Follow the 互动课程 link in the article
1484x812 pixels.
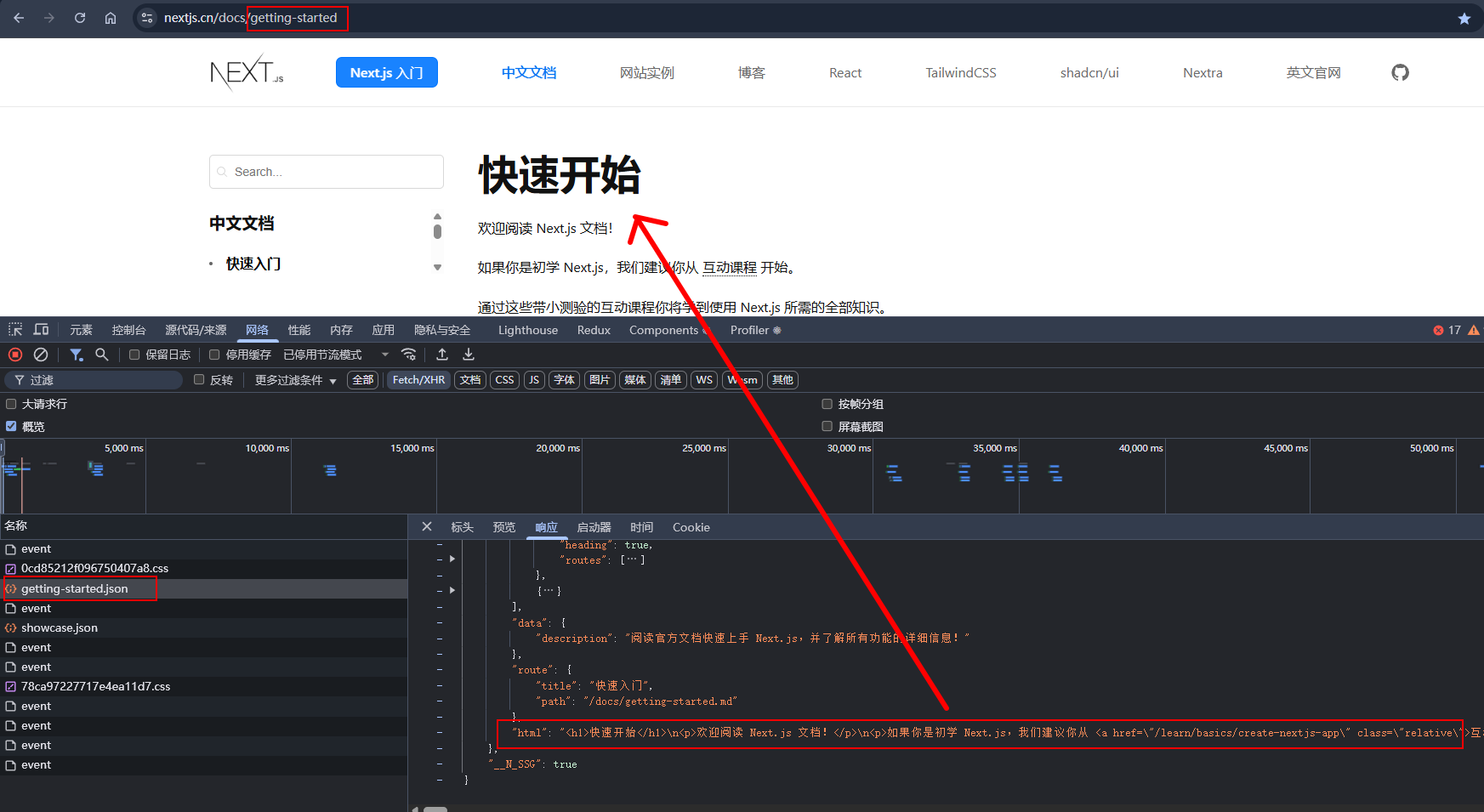730,268
